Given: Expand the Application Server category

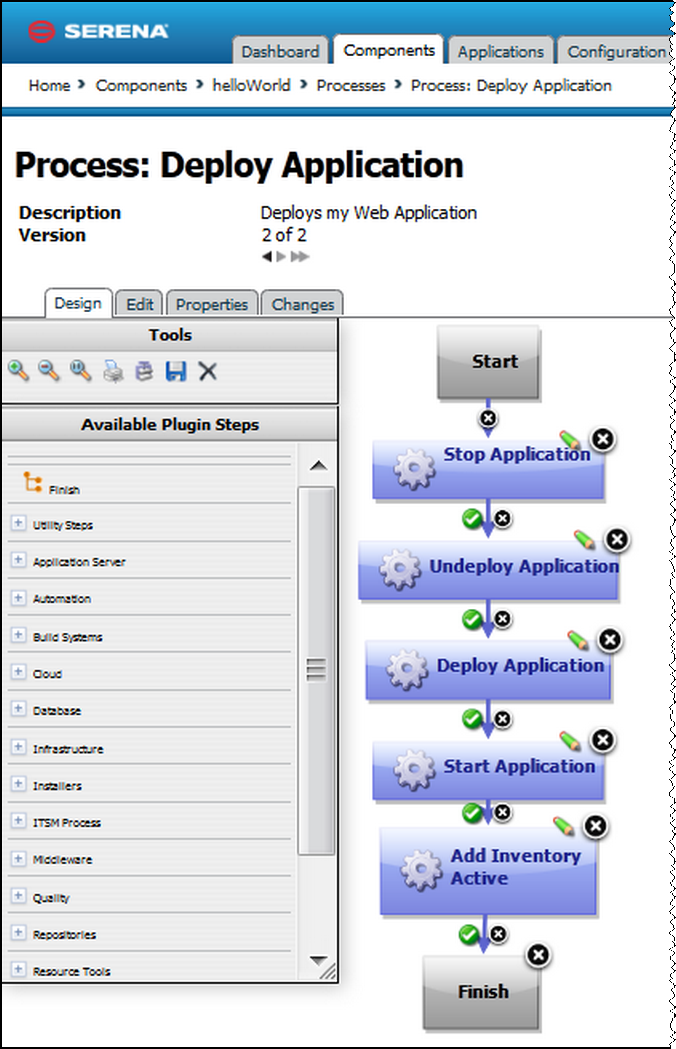Looking at the screenshot, I should (19, 560).
